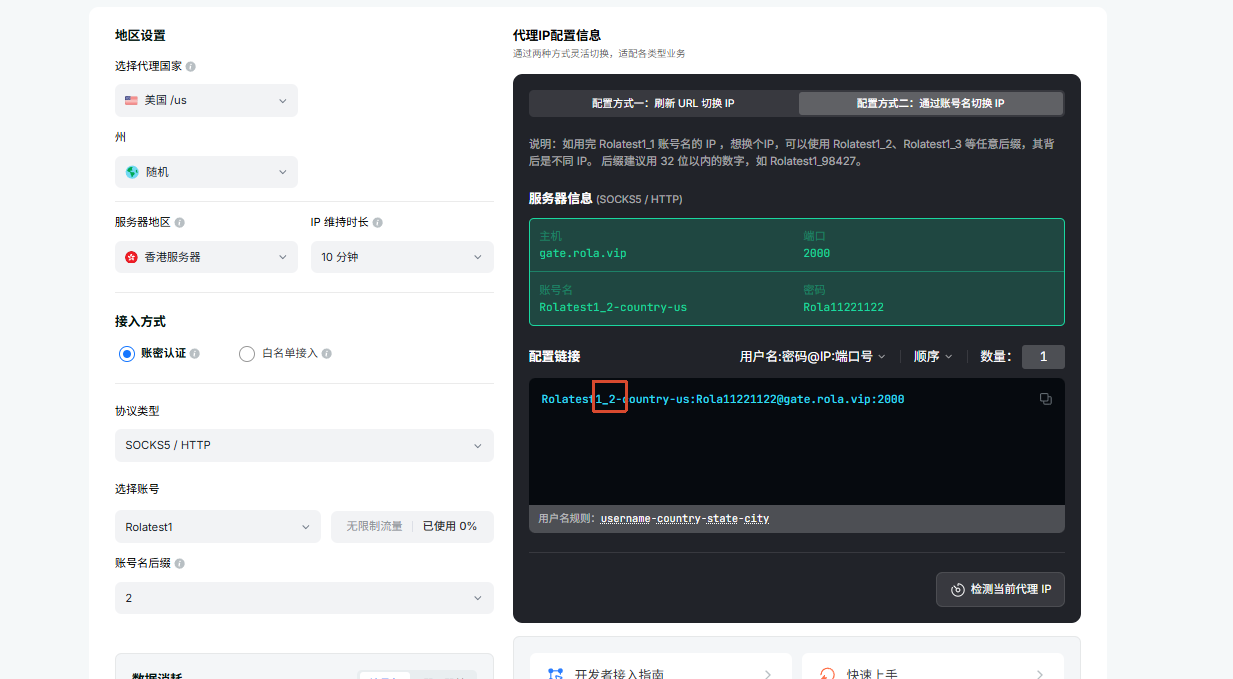Click the 检测当前代理 IP button
1233x679 pixels.
1000,589
